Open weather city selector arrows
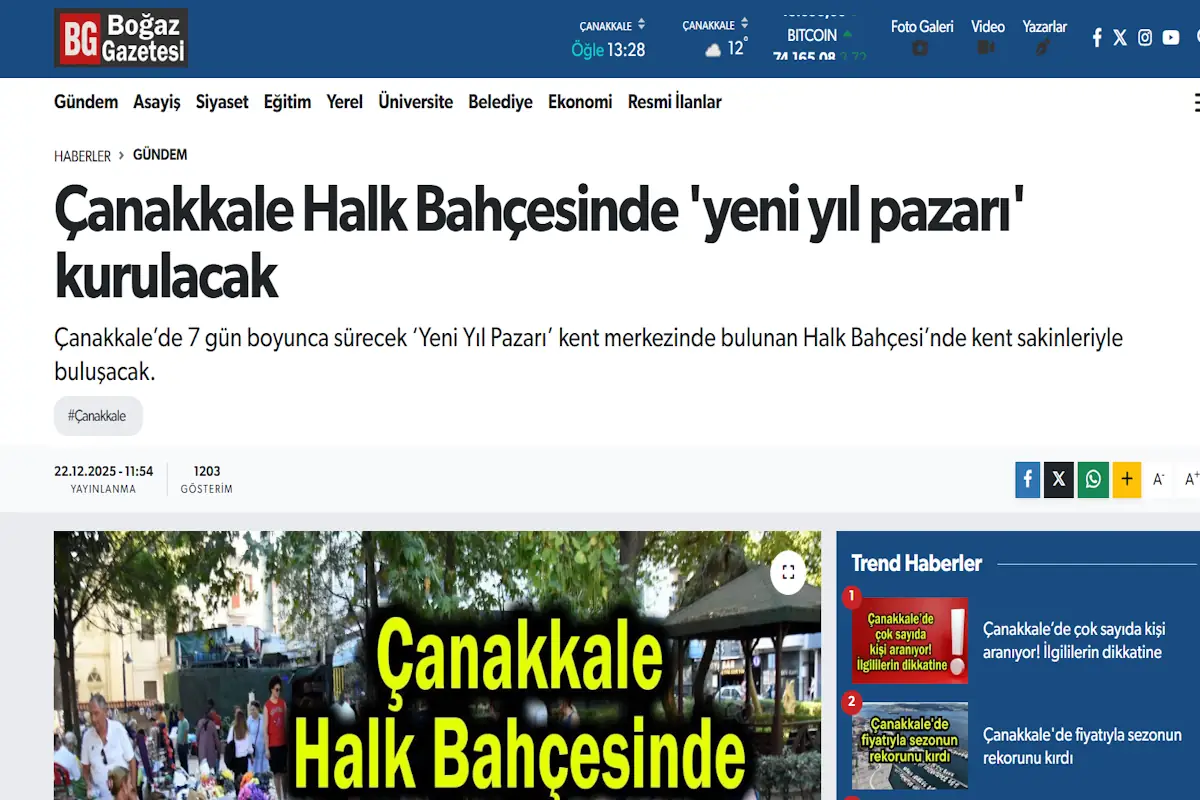Viewport: 1200px width, 800px height. (x=744, y=24)
